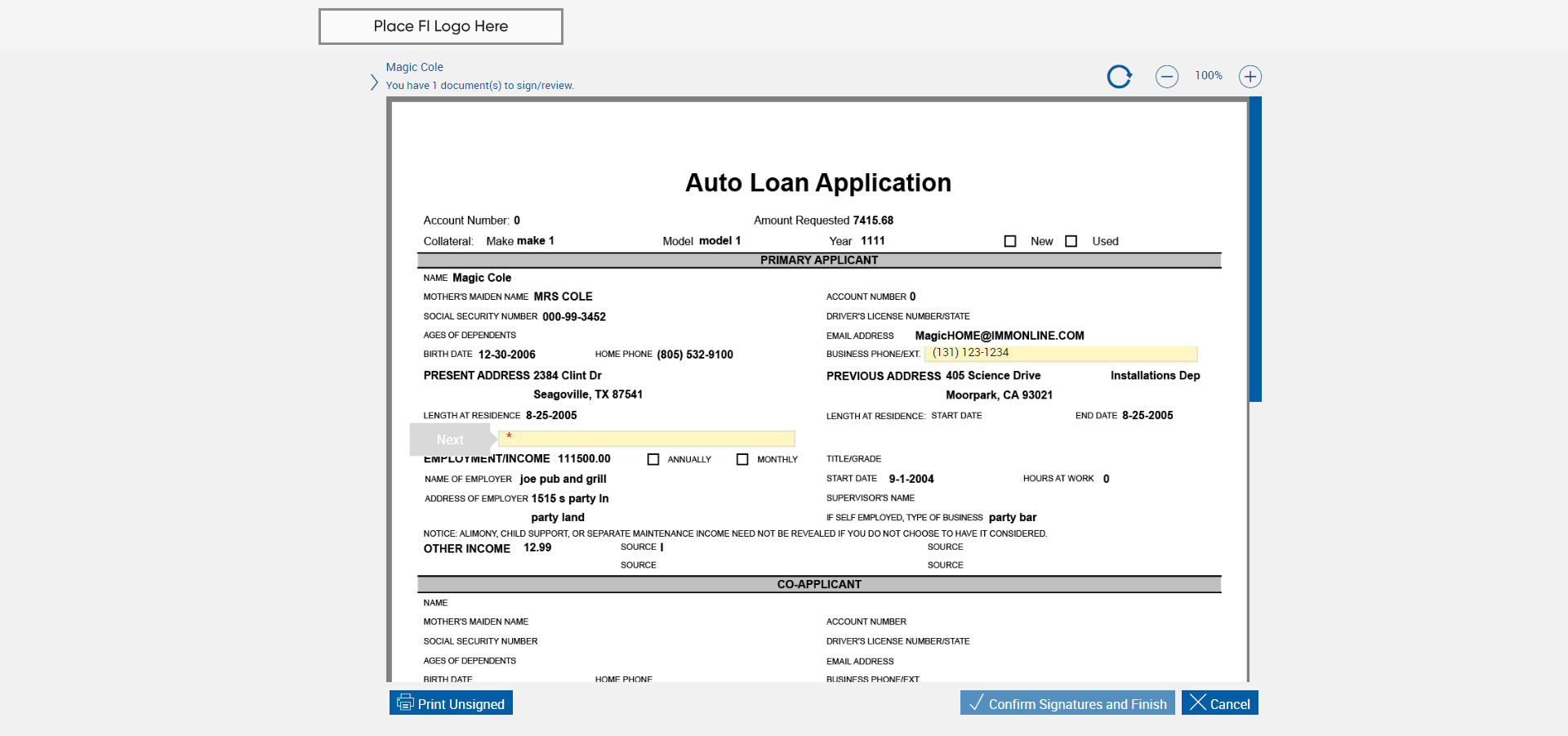Click the Magic Cole name link

[x=415, y=67]
